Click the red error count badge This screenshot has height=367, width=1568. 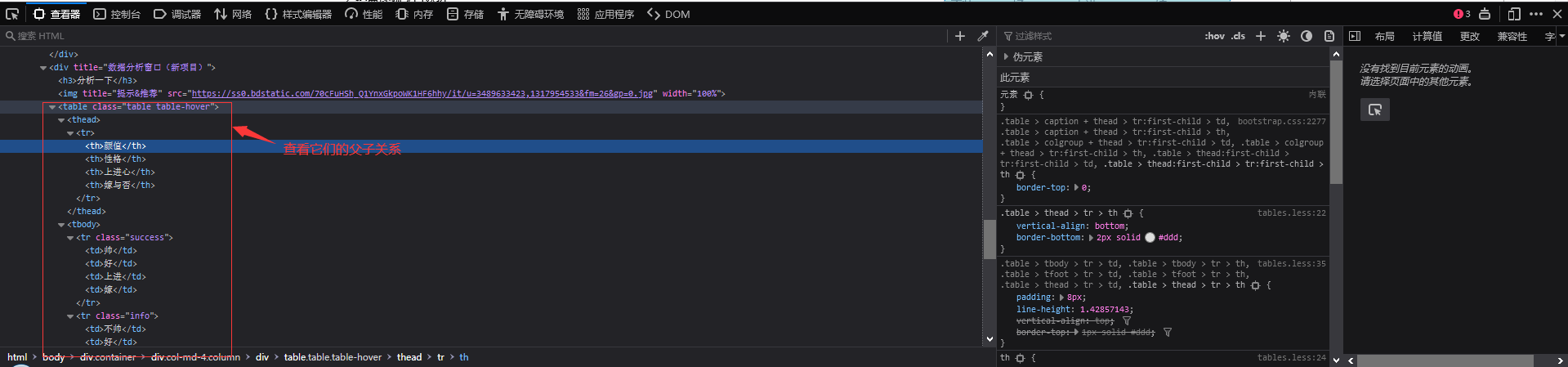[x=1462, y=14]
